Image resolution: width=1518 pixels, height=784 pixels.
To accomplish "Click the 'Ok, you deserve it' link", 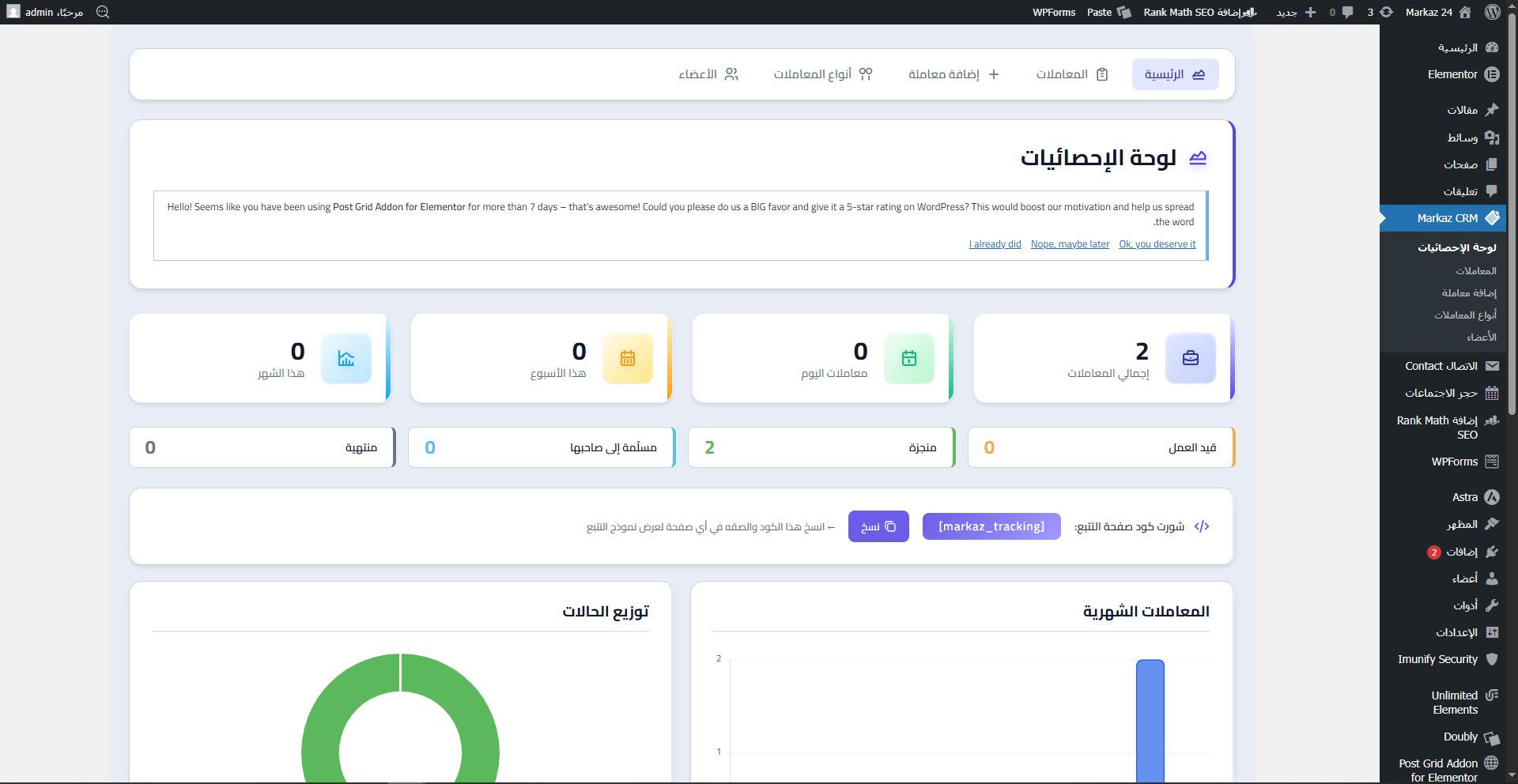I will click(x=1157, y=244).
